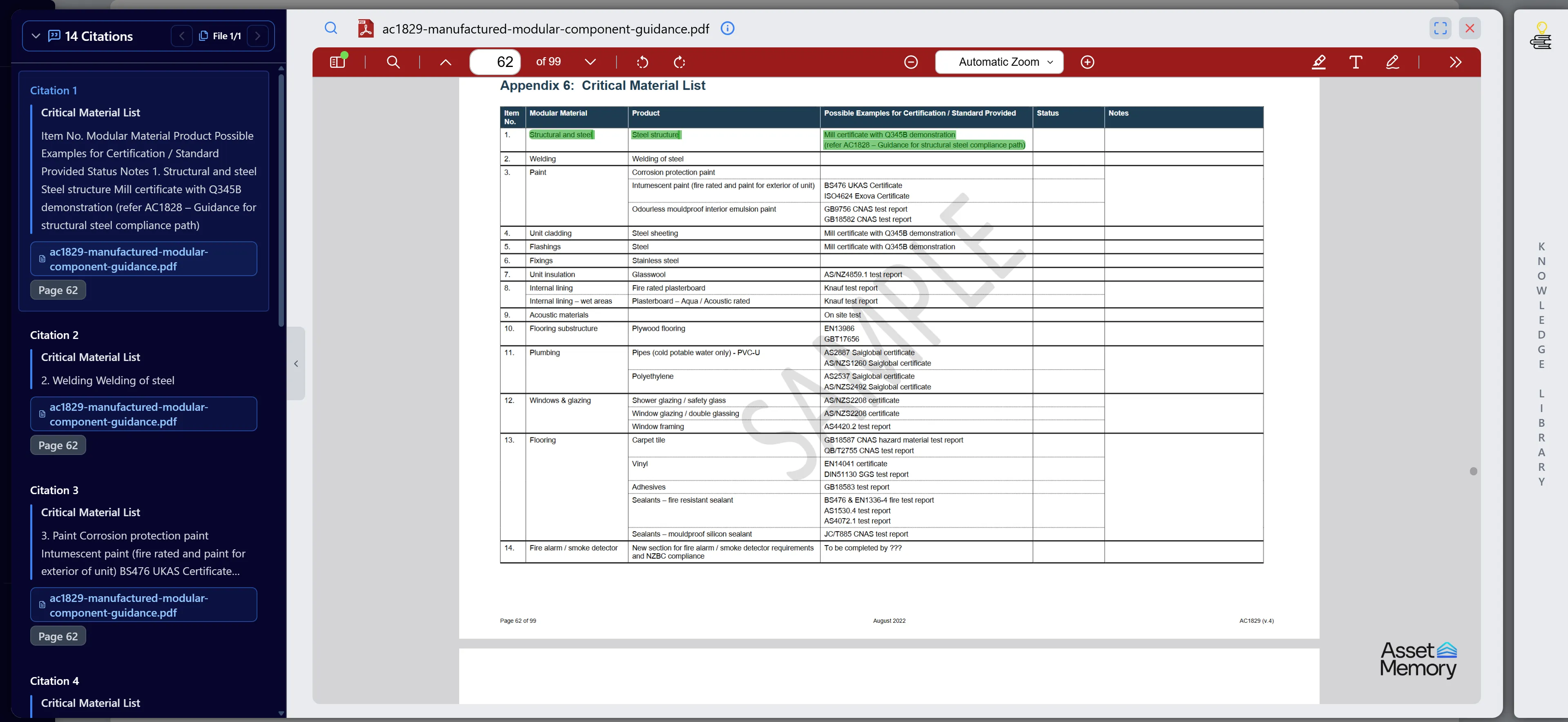This screenshot has width=1568, height=722.
Task: Click the page number field showing 62
Action: (x=495, y=62)
